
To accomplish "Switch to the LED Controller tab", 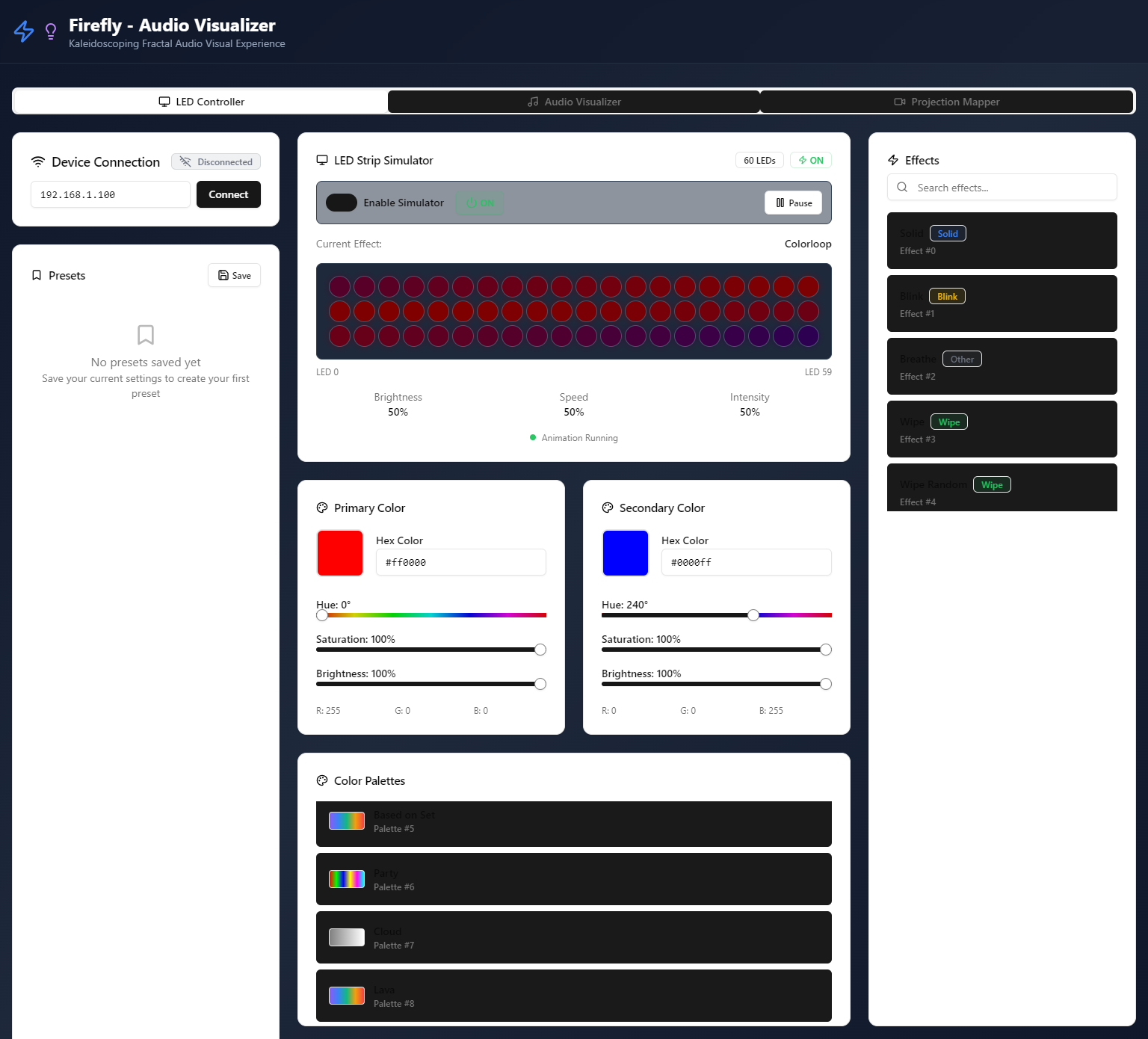I will (201, 102).
